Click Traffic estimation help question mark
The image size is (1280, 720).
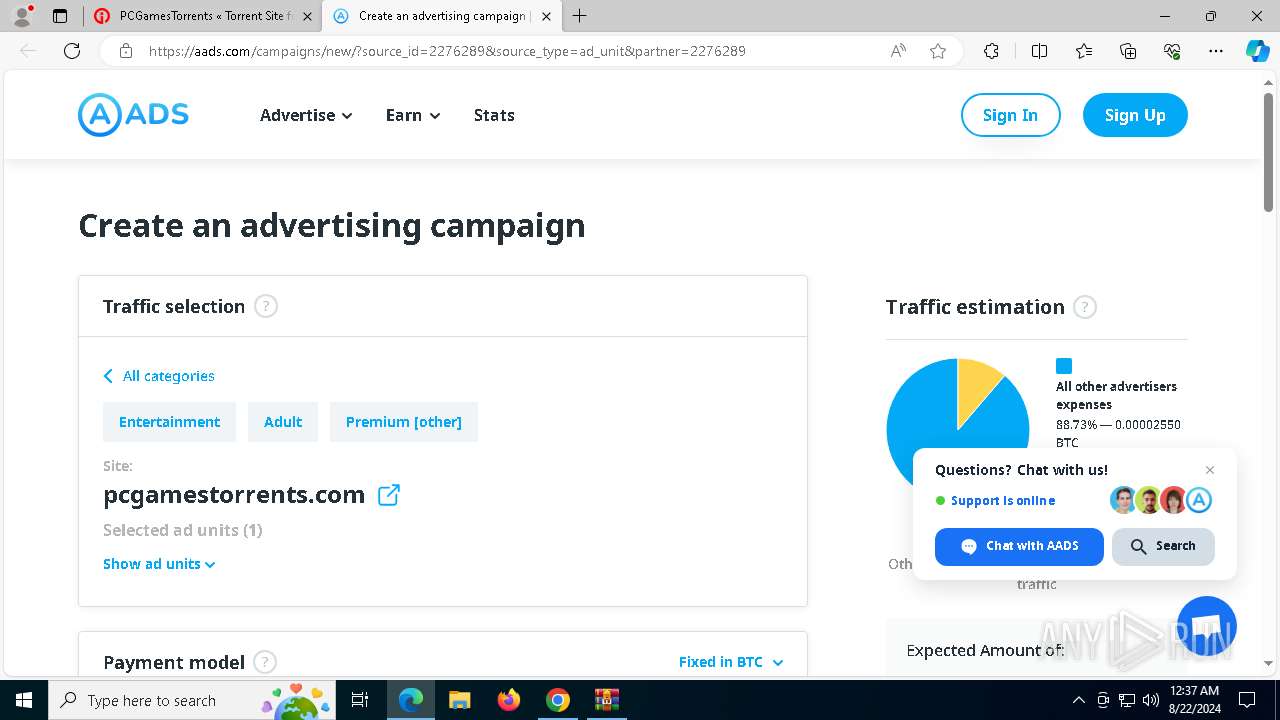tap(1084, 307)
